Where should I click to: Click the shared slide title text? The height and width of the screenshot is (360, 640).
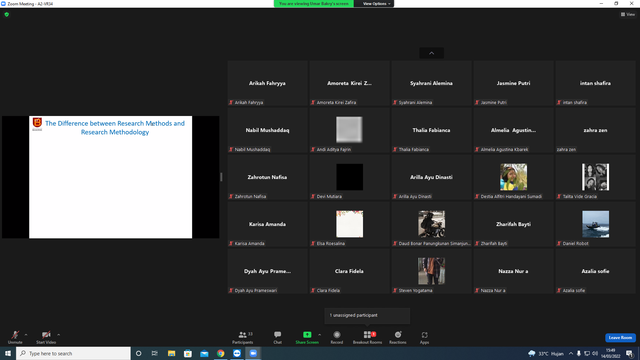(115, 127)
